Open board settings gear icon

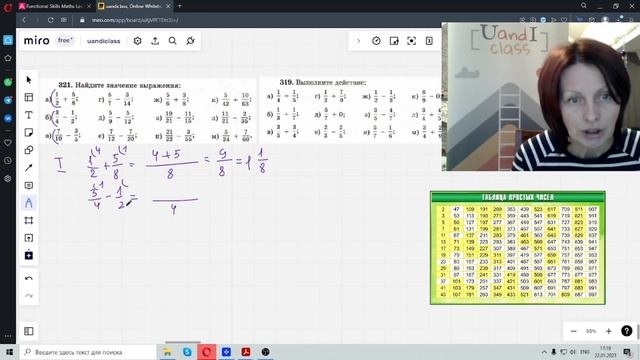coord(138,41)
